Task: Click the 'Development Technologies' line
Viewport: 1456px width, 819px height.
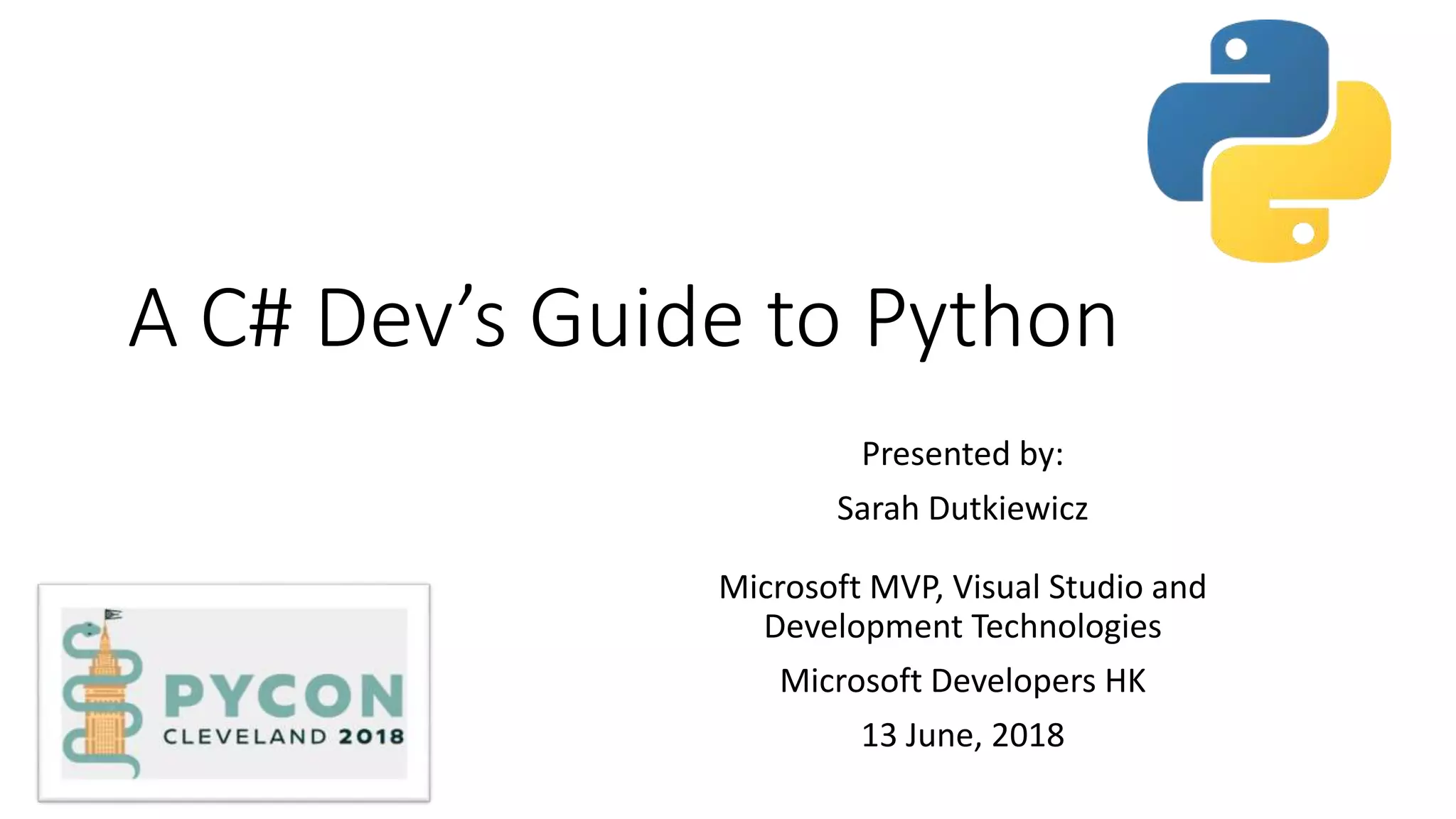Action: point(962,627)
